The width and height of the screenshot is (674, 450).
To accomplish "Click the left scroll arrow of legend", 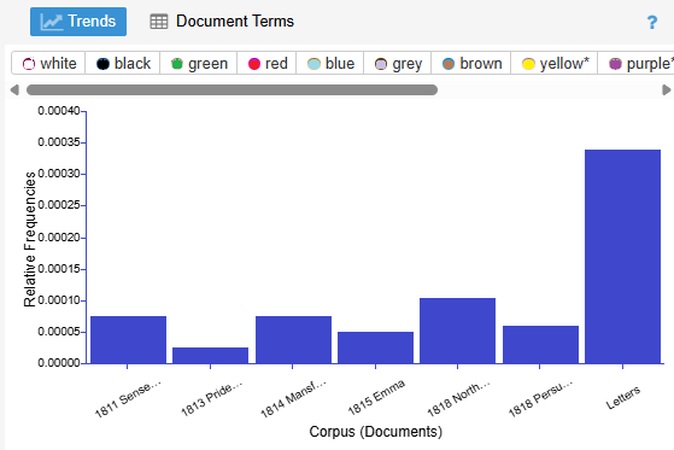I will pyautogui.click(x=15, y=90).
